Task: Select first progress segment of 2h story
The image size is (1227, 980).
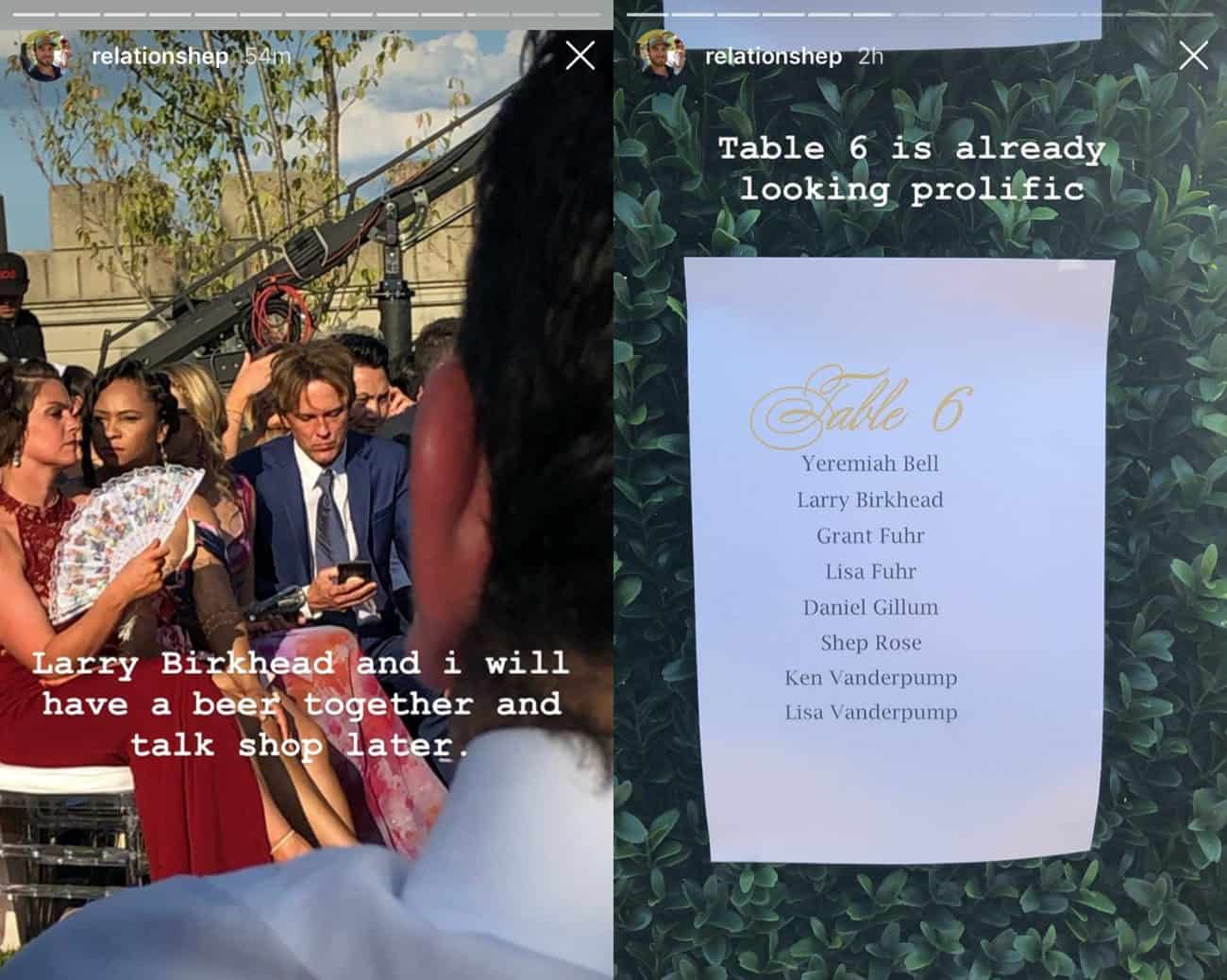Action: coord(648,14)
